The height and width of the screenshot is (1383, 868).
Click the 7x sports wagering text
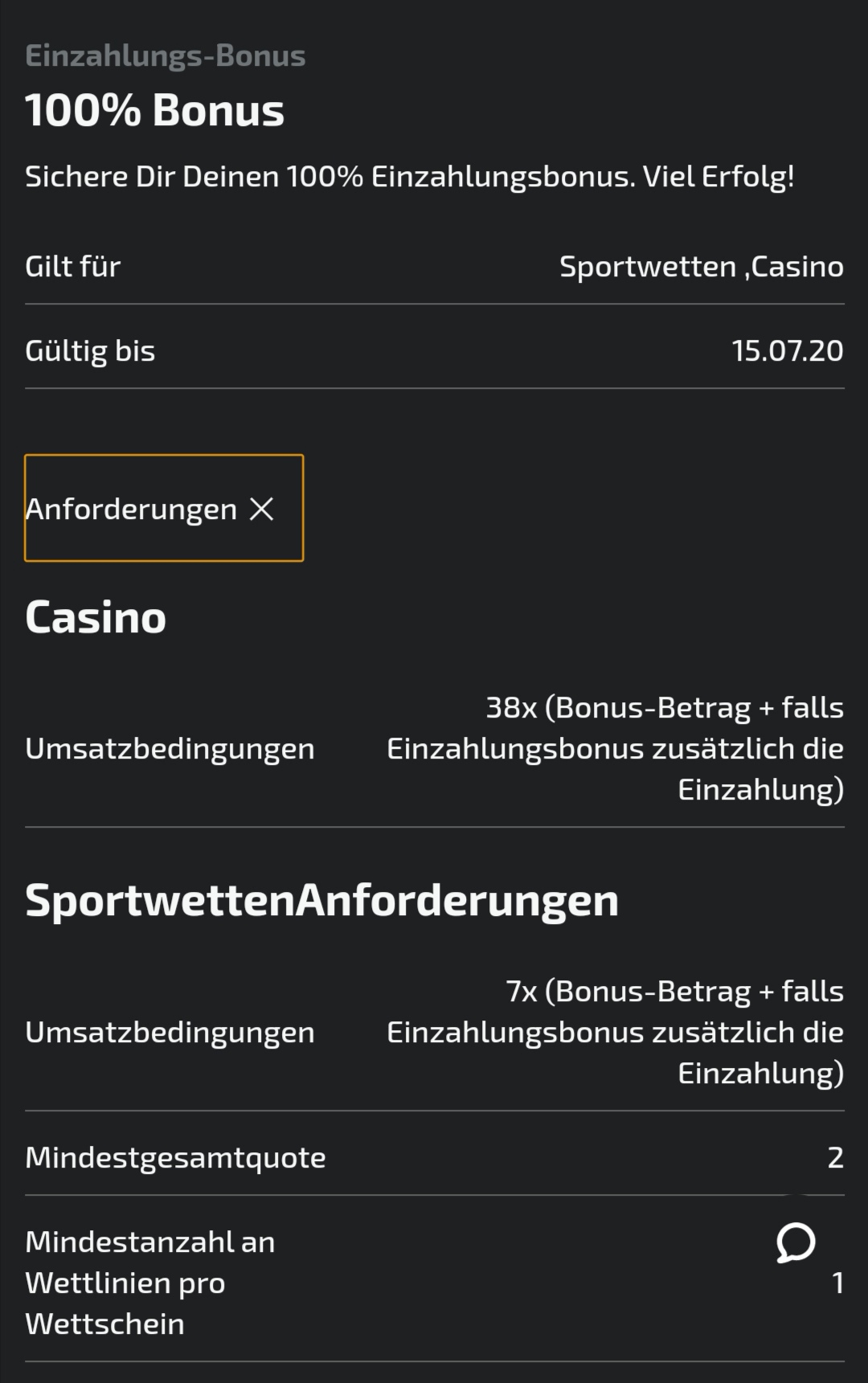tap(616, 1032)
